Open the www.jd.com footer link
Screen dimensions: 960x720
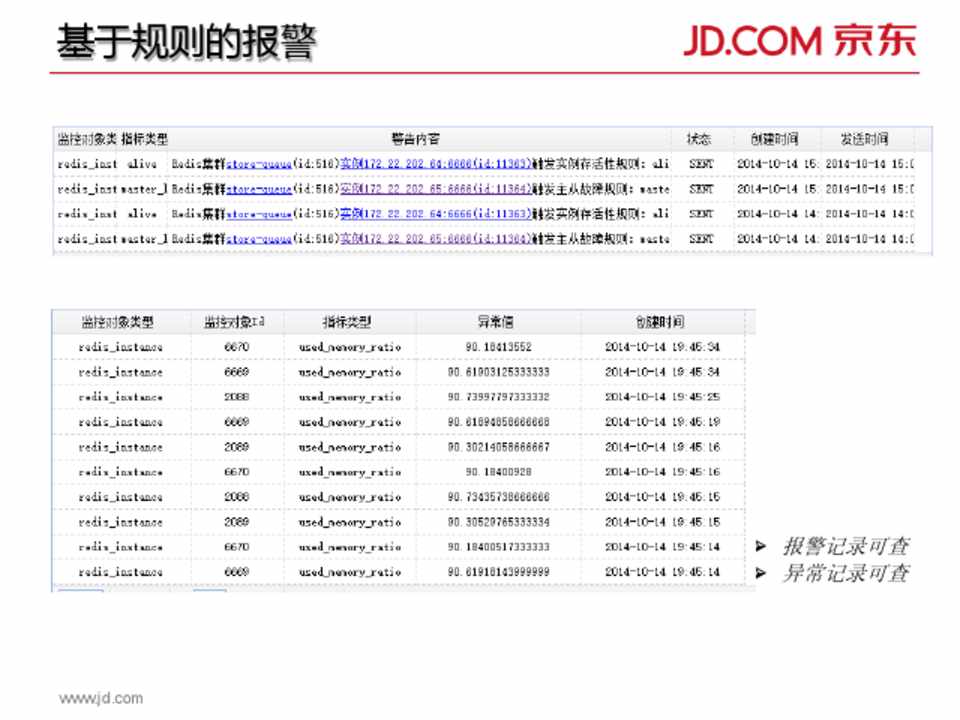point(100,698)
